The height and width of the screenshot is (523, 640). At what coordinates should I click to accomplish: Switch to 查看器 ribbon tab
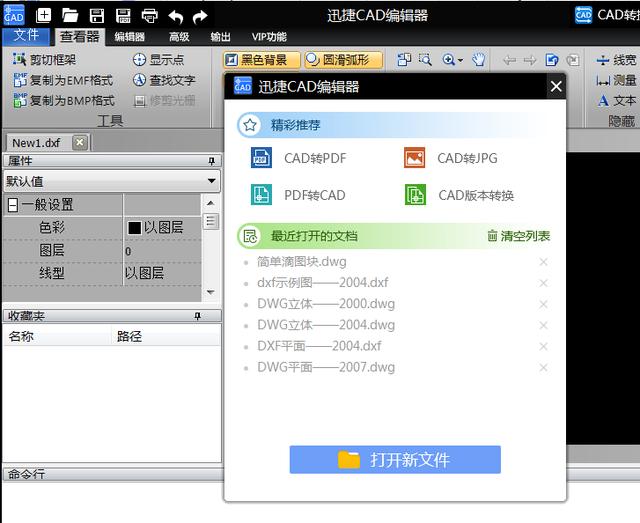pyautogui.click(x=80, y=37)
